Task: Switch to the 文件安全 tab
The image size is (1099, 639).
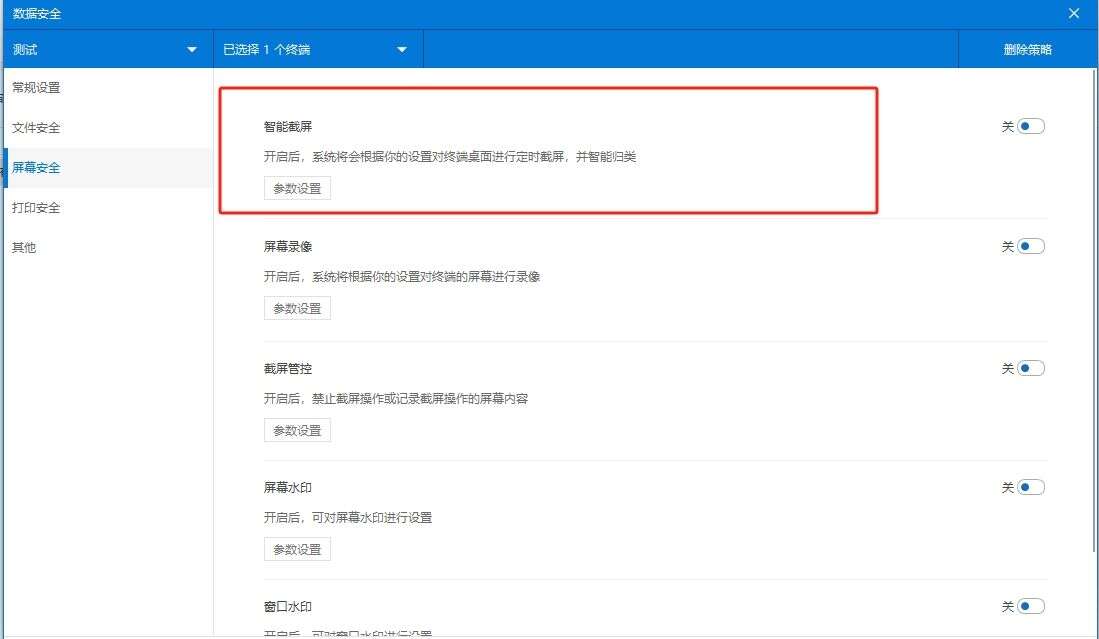Action: point(35,127)
